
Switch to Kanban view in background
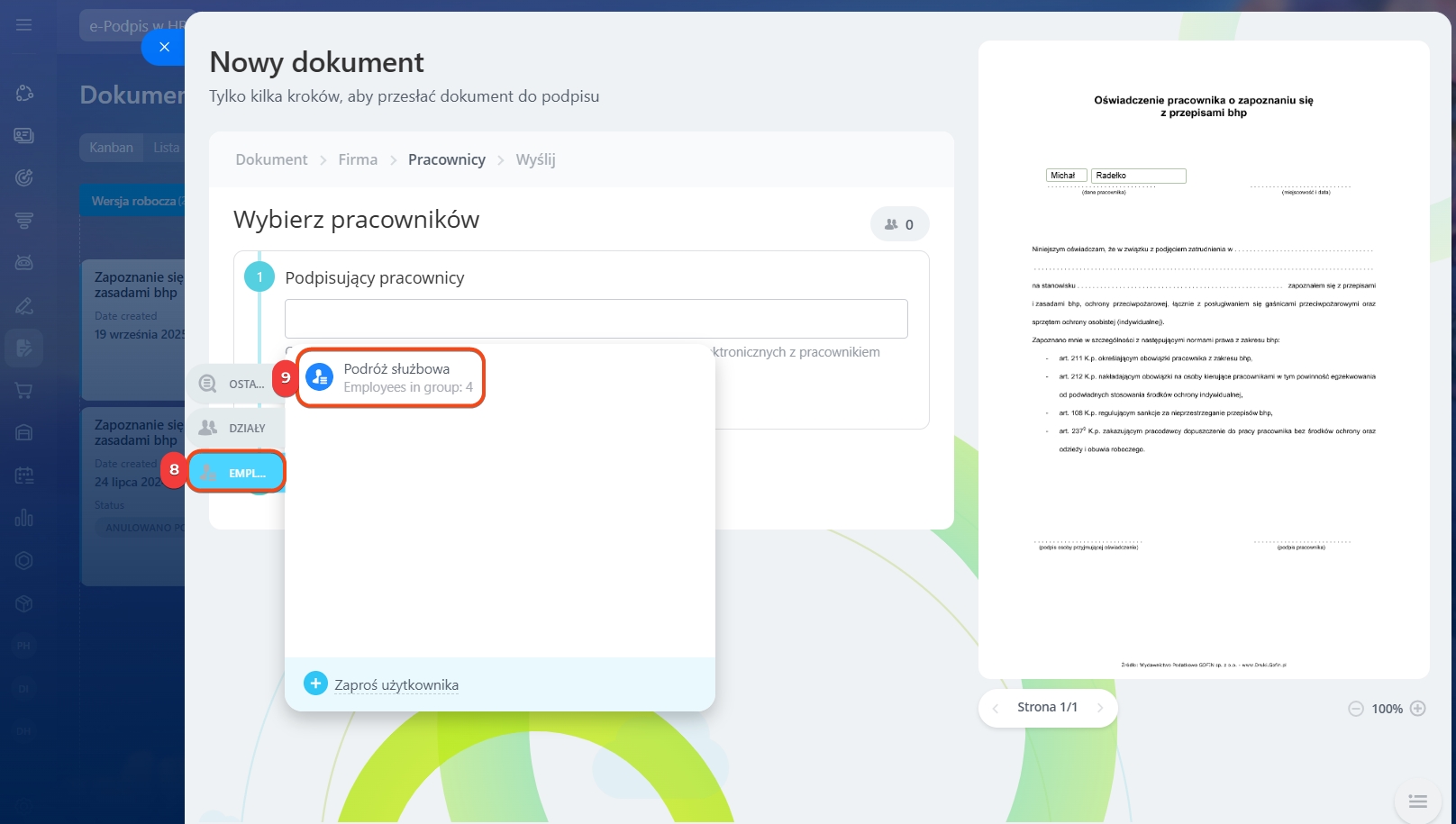pos(111,148)
